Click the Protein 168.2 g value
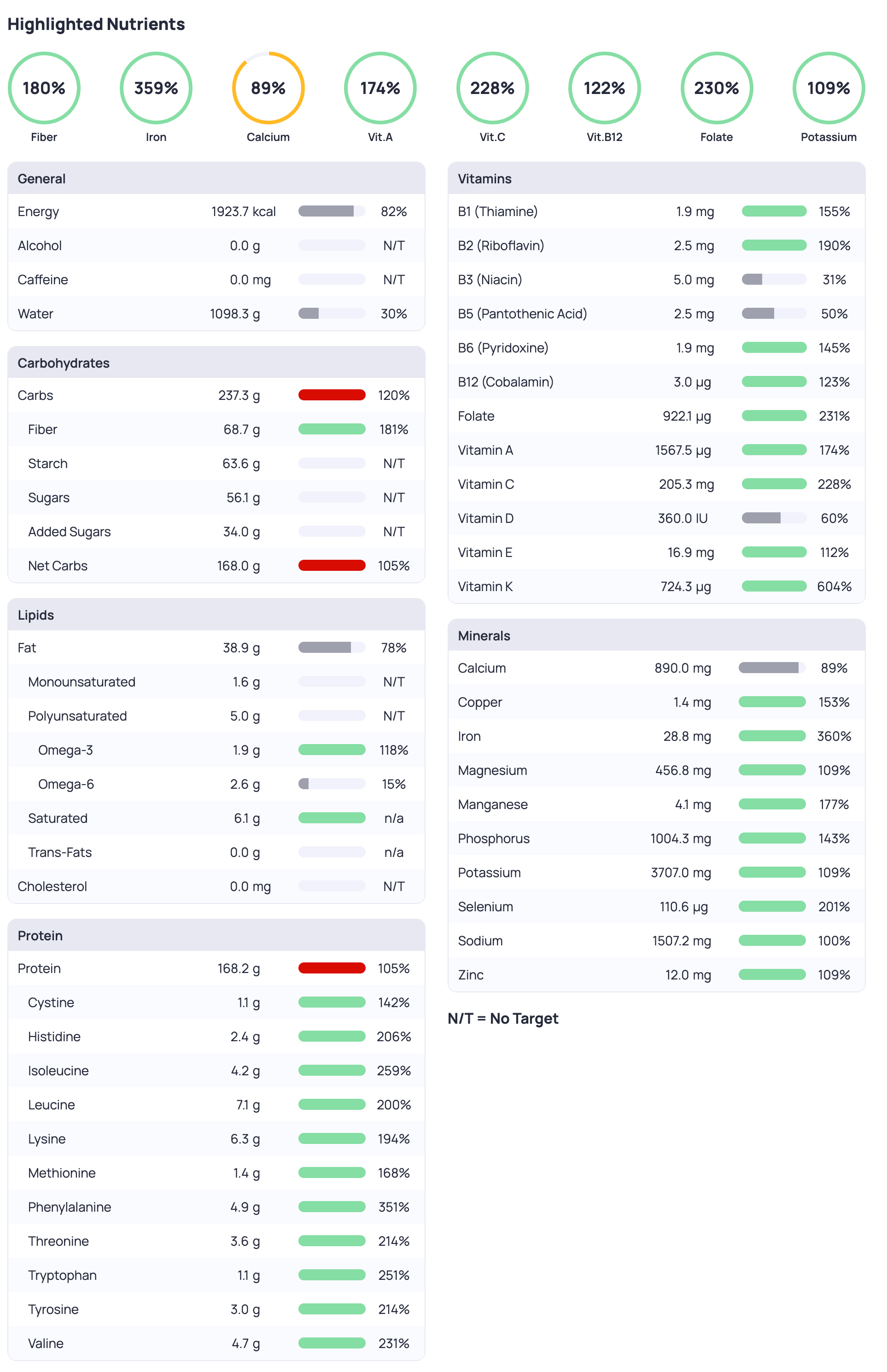The width and height of the screenshot is (887, 1372). 238,968
